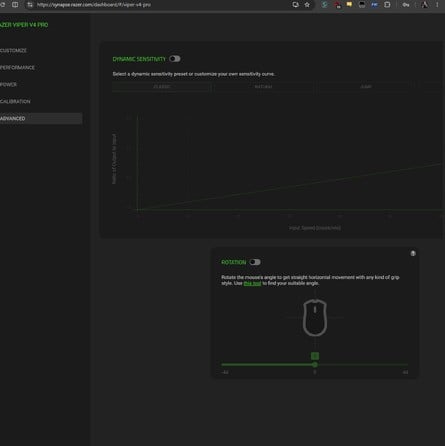Click the browser address bar URL
The image size is (445, 446).
click(94, 5)
